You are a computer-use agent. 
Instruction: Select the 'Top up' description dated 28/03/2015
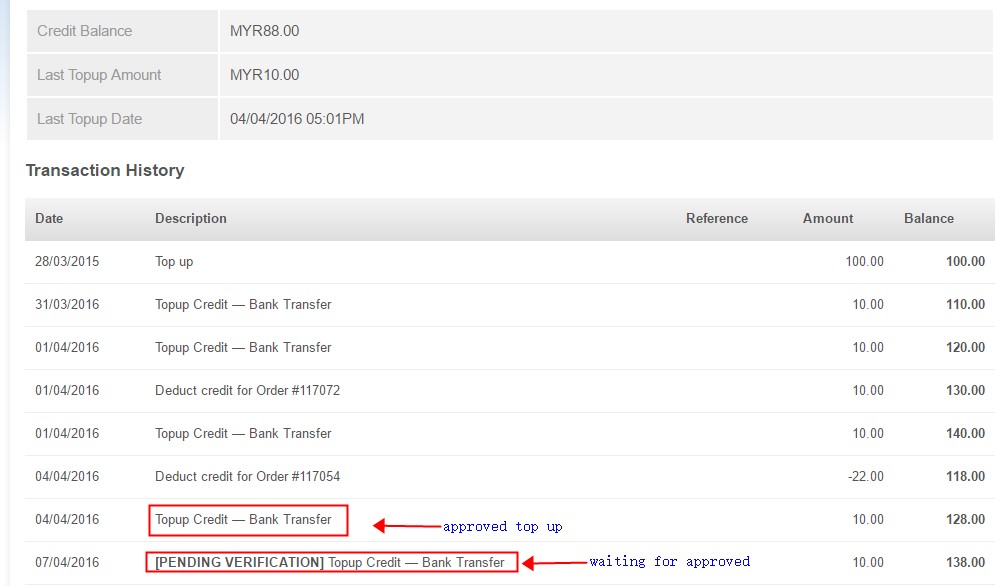tap(174, 261)
